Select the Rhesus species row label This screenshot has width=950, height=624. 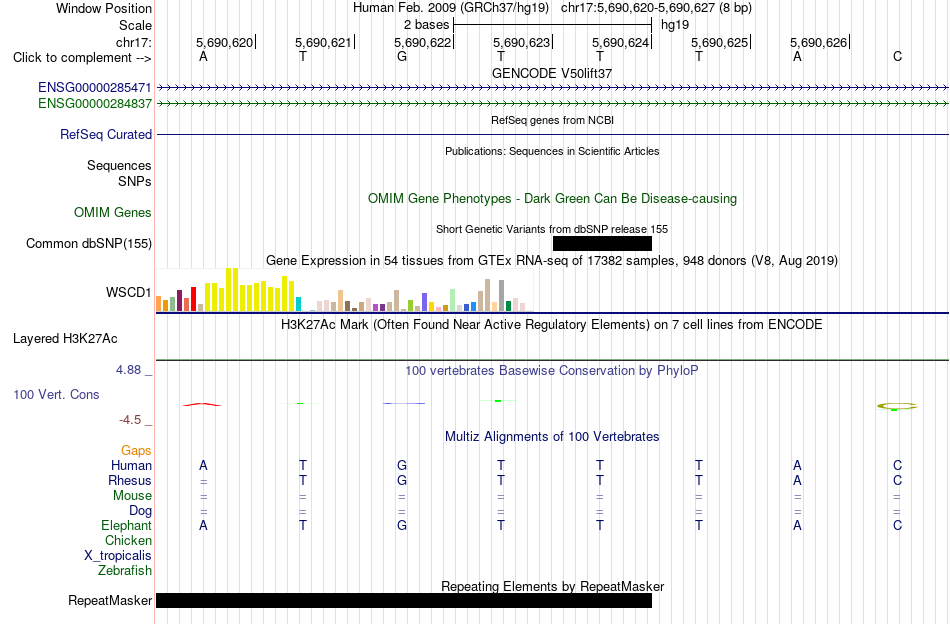tap(130, 481)
